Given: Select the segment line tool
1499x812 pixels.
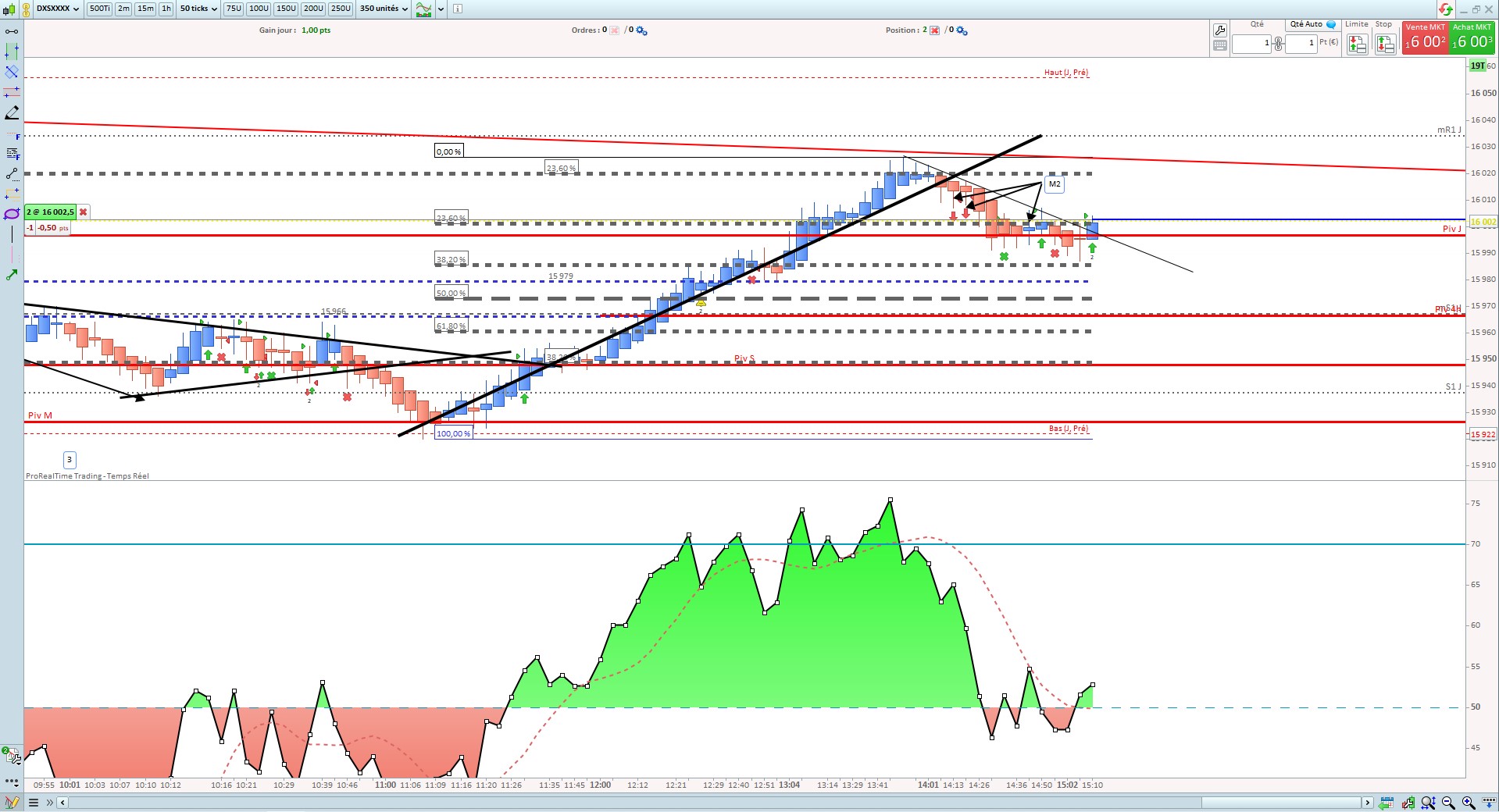Looking at the screenshot, I should pos(12,173).
